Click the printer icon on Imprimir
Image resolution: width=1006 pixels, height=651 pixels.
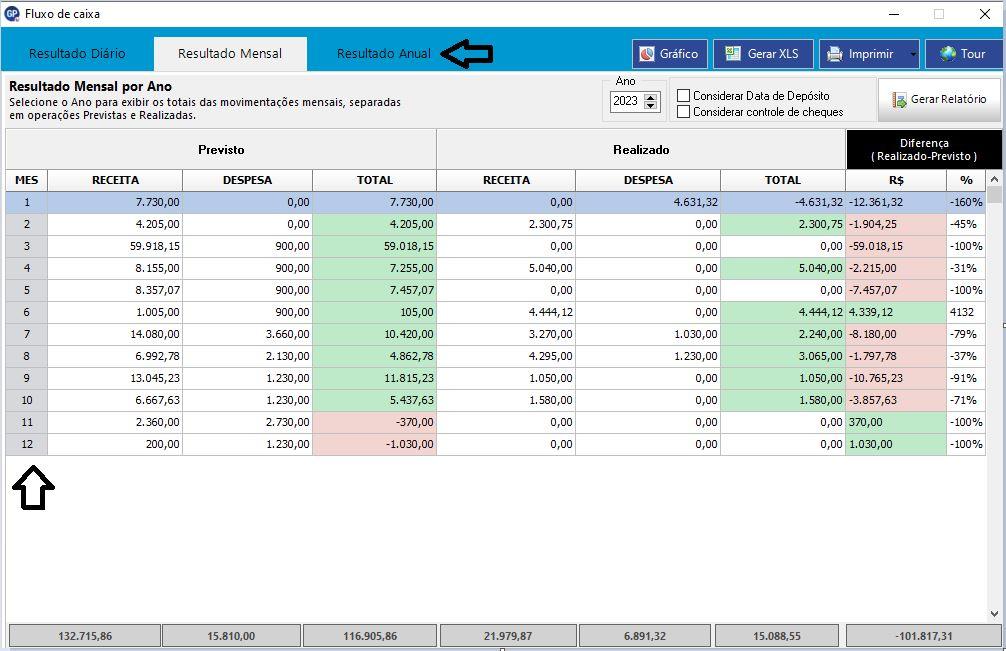point(834,54)
